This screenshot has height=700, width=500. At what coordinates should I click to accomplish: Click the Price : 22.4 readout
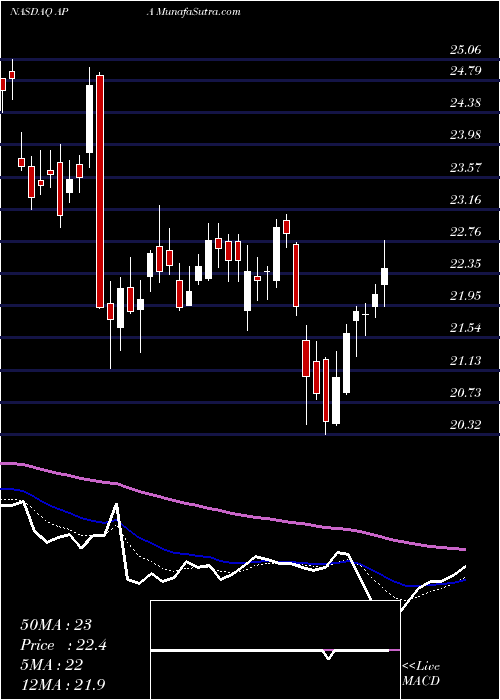[x=63, y=645]
